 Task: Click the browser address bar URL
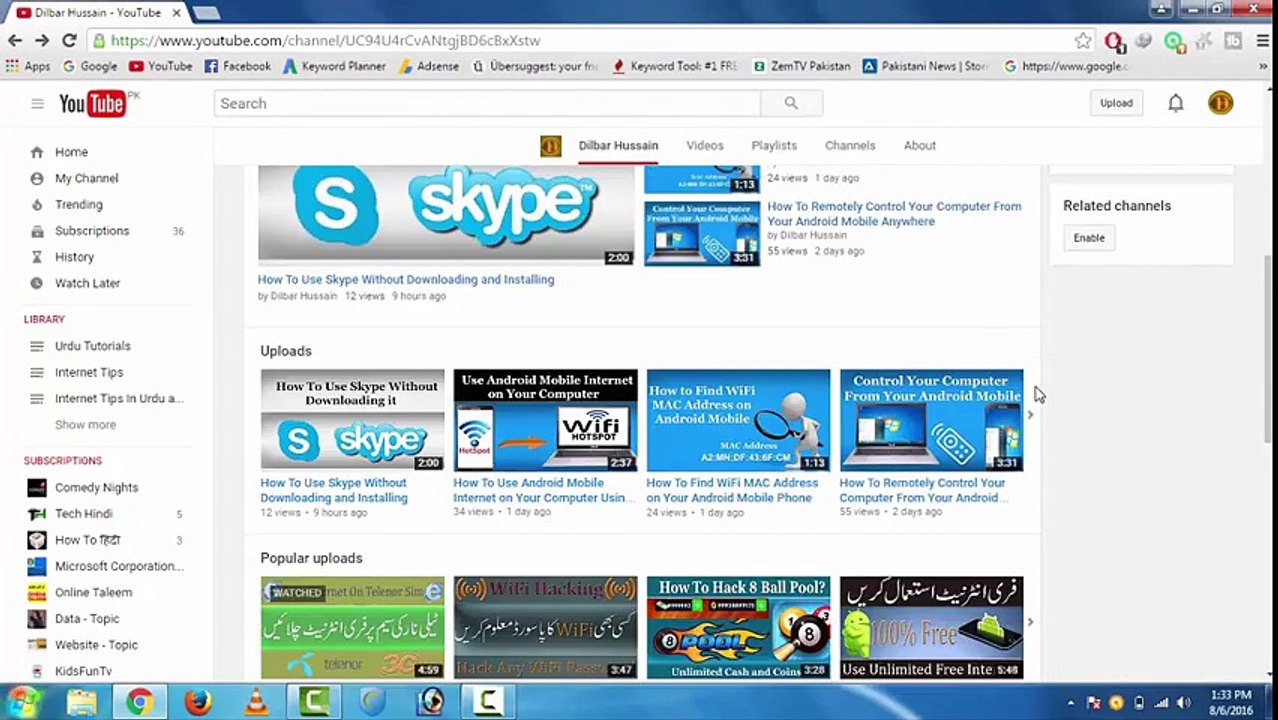(x=325, y=41)
